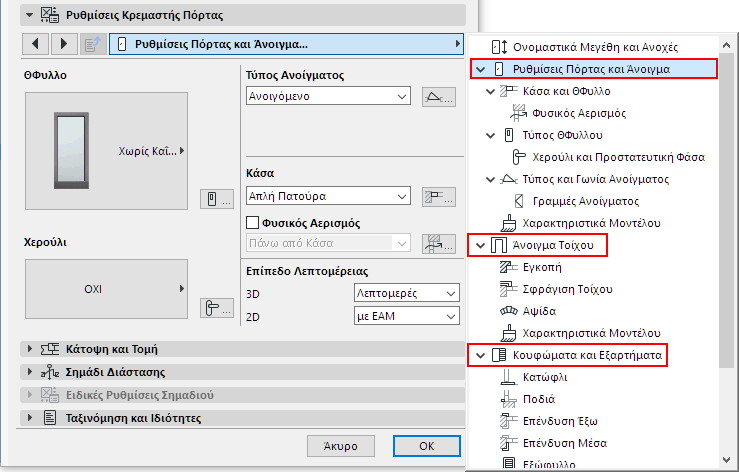Click frame settings icon beside Απλή Πατούρα
The width and height of the screenshot is (739, 472).
pos(433,196)
